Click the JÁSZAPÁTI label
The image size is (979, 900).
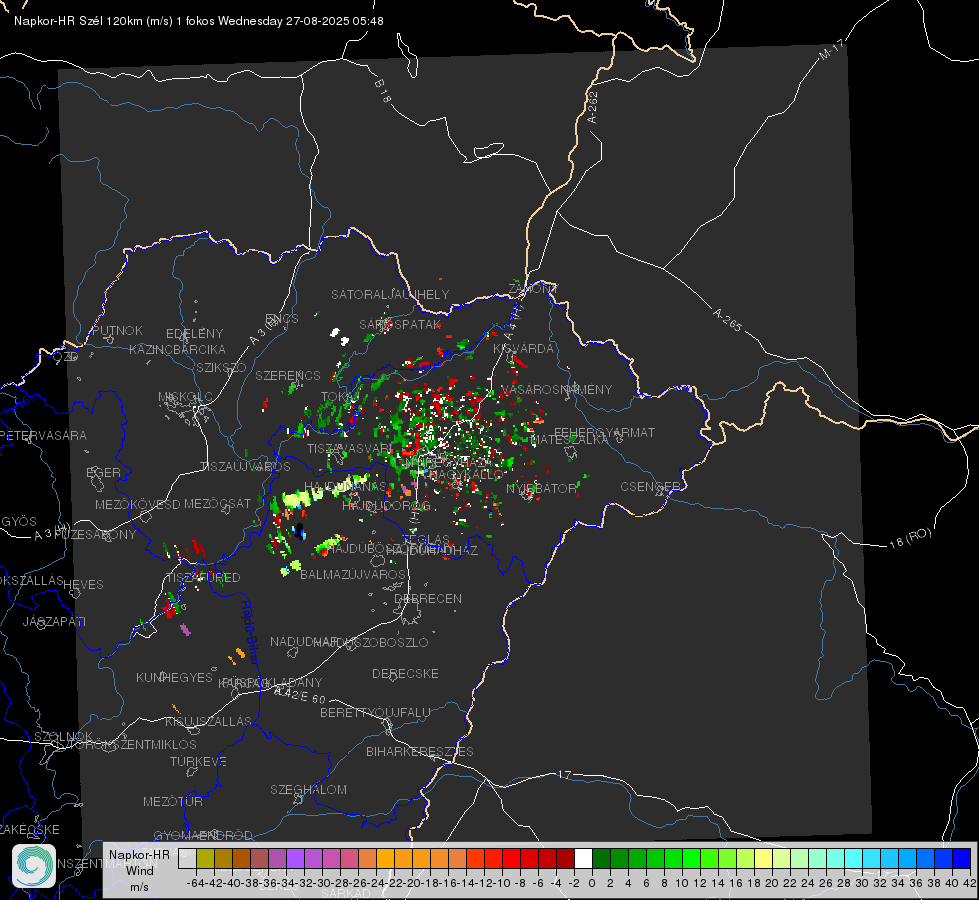[54, 621]
